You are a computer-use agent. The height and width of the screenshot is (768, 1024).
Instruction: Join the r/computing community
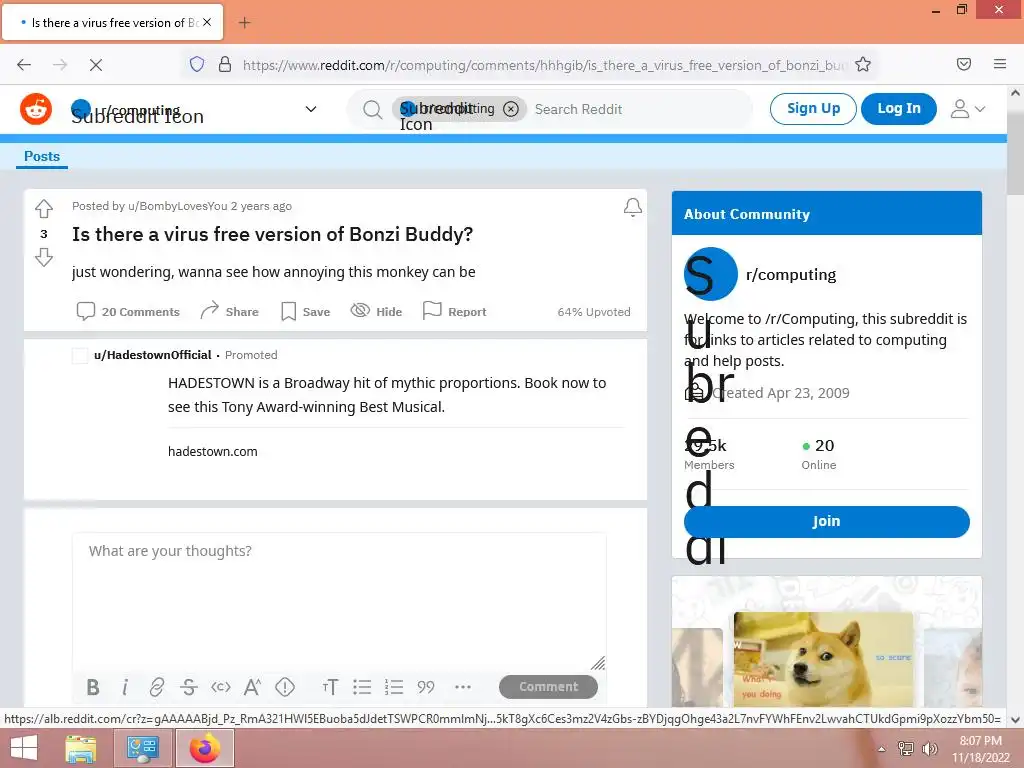(x=826, y=521)
